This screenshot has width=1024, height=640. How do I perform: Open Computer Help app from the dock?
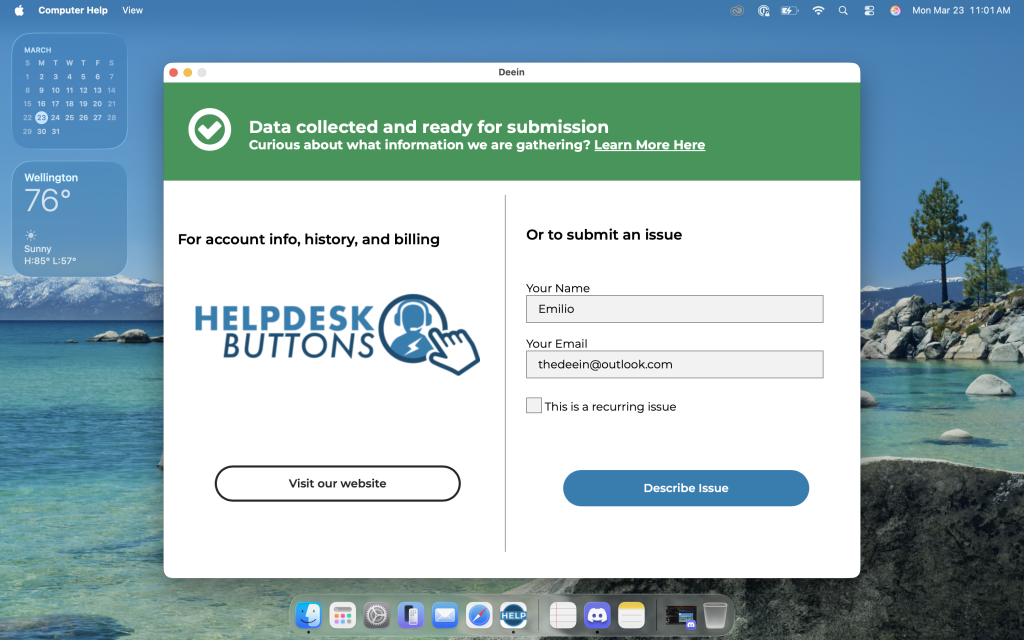(x=514, y=616)
